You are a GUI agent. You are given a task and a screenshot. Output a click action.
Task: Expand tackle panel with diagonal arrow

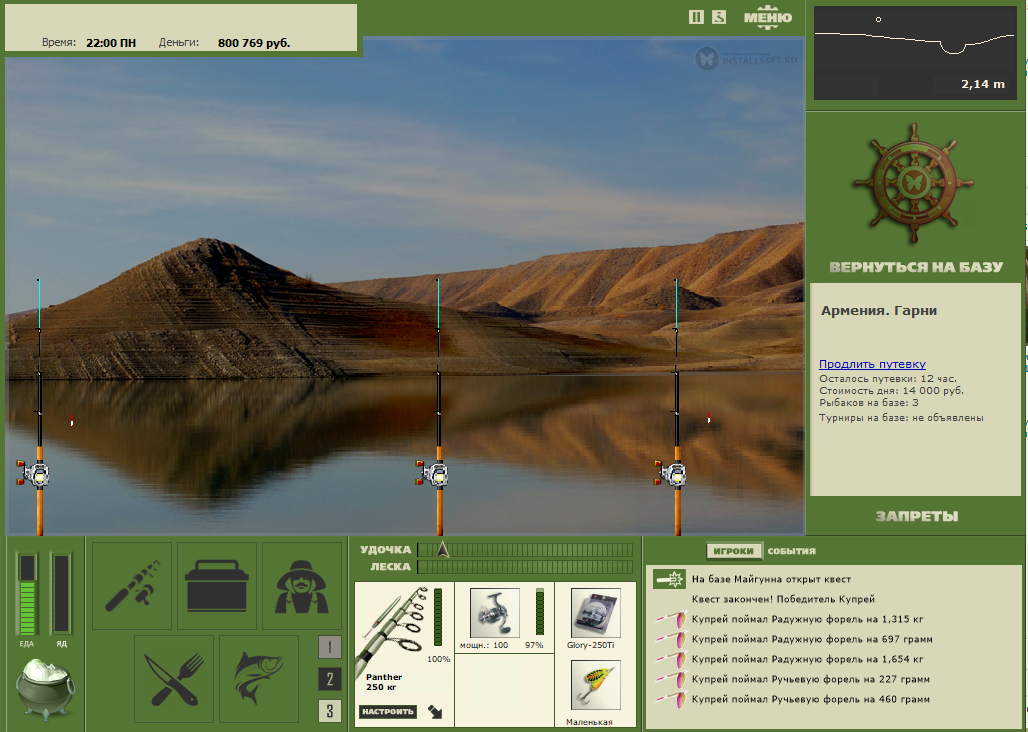click(x=435, y=712)
